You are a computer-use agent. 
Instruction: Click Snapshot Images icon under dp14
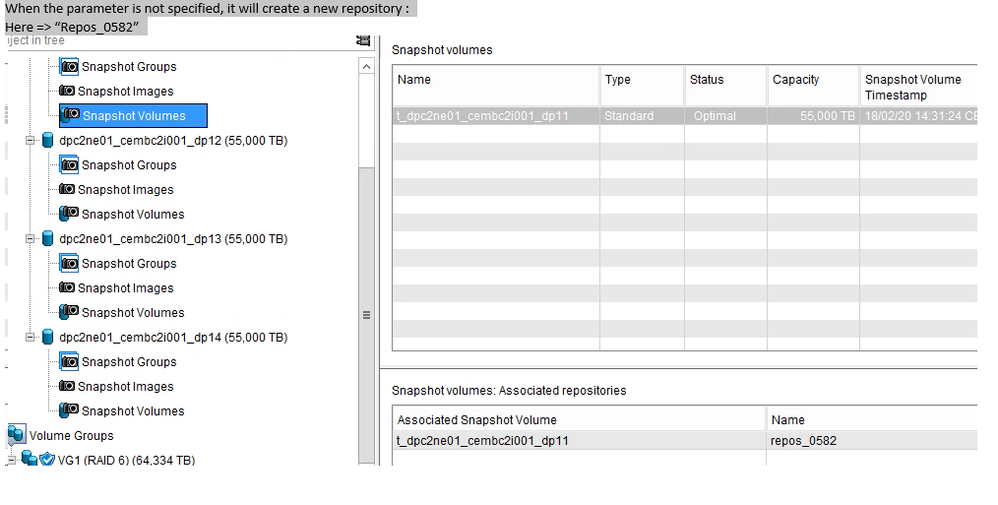[67, 386]
